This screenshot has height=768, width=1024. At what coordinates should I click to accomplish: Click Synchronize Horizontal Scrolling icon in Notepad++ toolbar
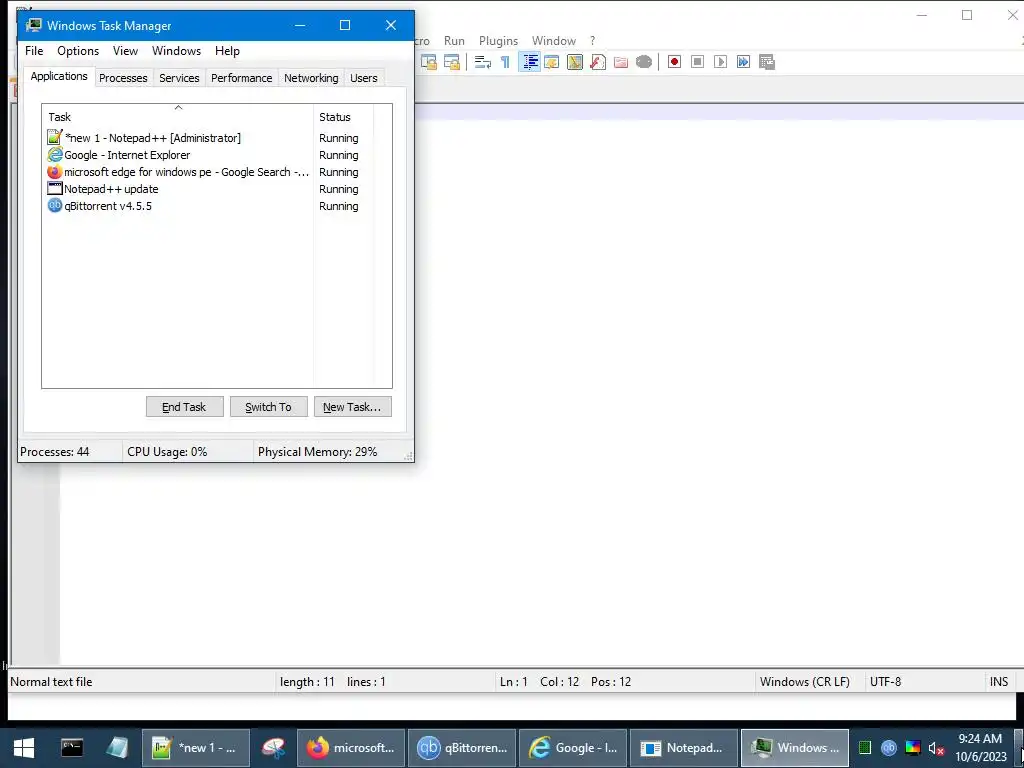[x=452, y=62]
